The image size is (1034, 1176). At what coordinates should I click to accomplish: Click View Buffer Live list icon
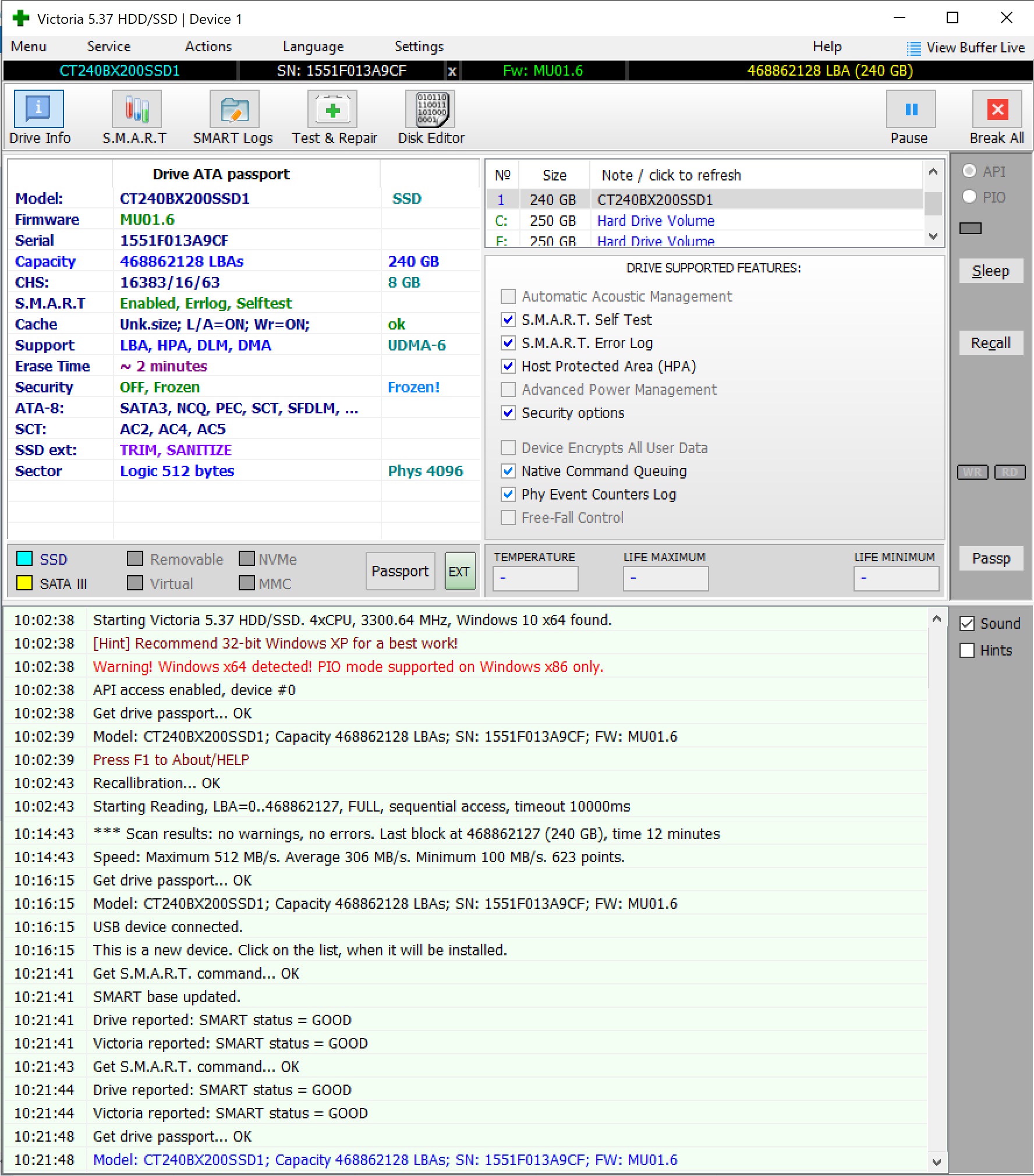click(913, 48)
